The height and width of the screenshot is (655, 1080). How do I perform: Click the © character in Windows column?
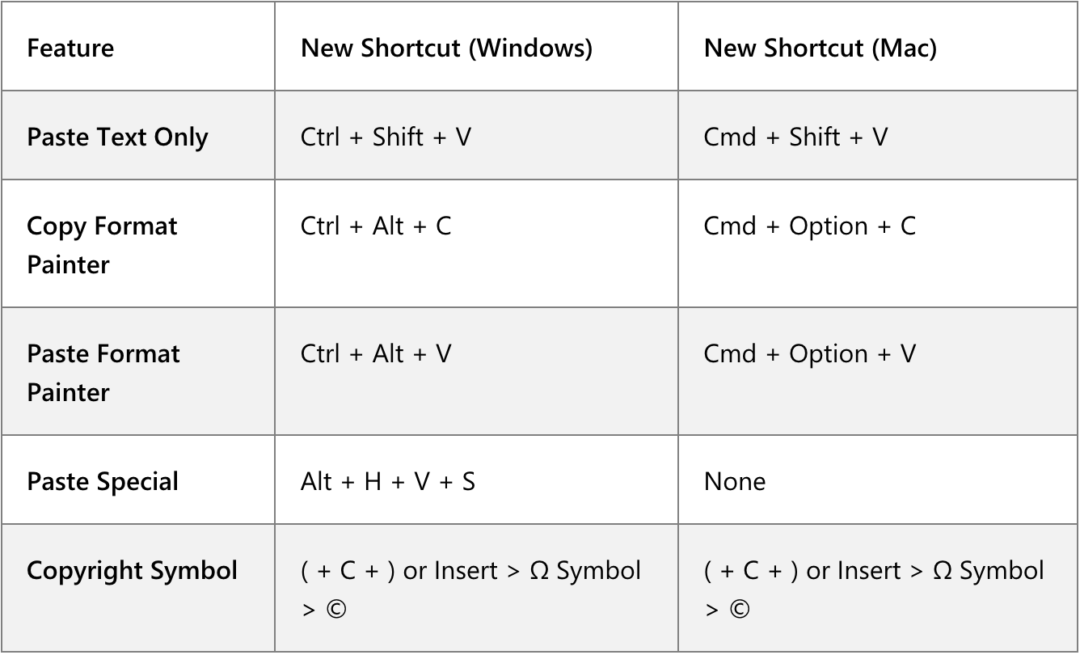click(335, 609)
